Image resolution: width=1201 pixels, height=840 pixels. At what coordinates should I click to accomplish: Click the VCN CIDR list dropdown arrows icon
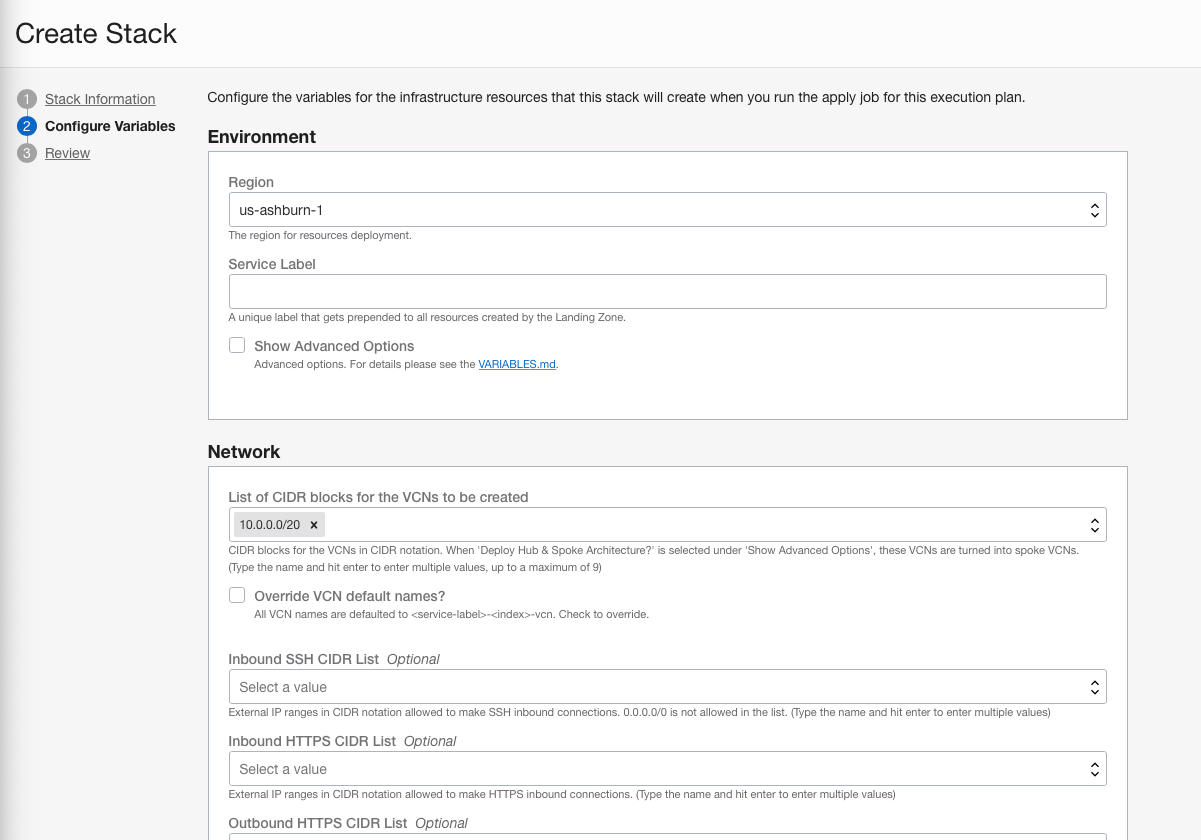click(x=1094, y=524)
